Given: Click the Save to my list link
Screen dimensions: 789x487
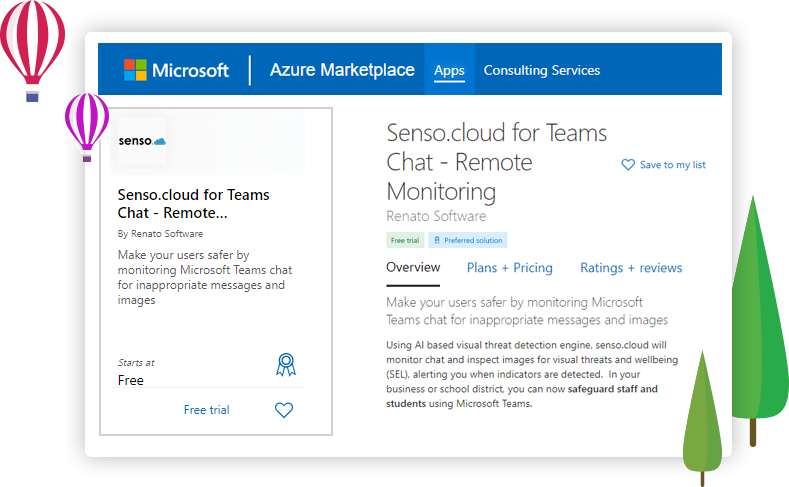Looking at the screenshot, I should click(672, 165).
